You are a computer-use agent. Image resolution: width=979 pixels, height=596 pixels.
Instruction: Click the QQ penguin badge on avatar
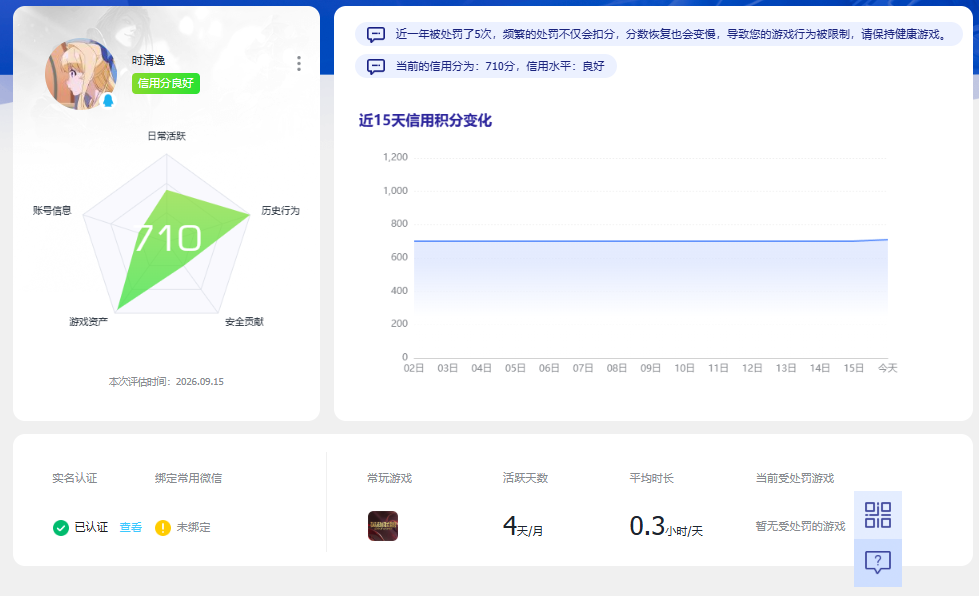pos(108,100)
